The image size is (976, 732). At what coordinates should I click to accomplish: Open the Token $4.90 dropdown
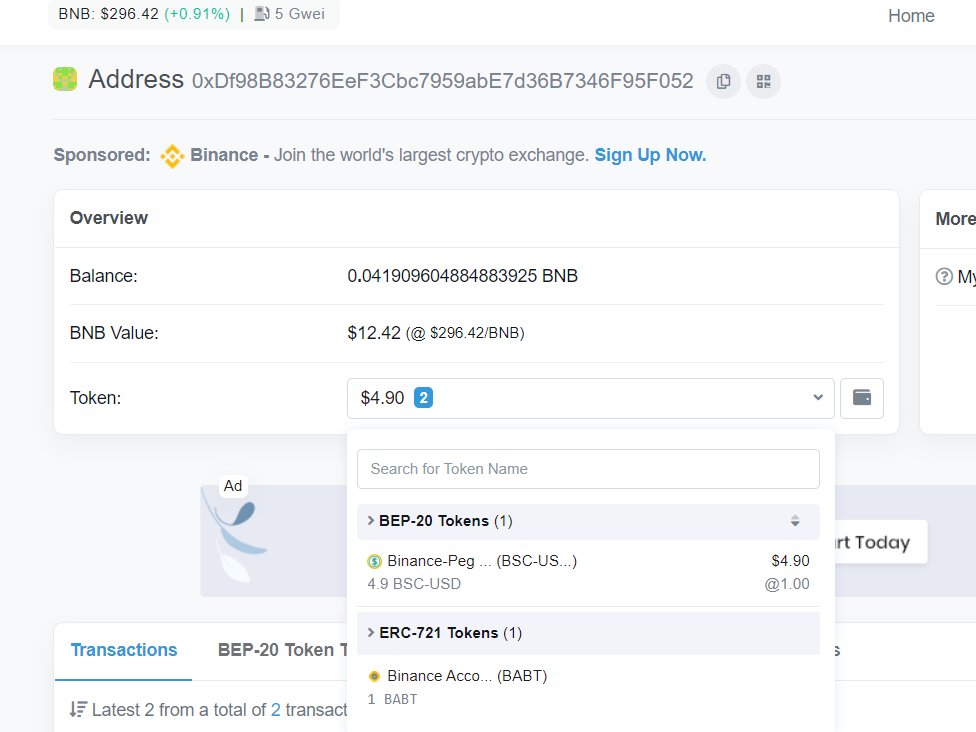click(590, 398)
